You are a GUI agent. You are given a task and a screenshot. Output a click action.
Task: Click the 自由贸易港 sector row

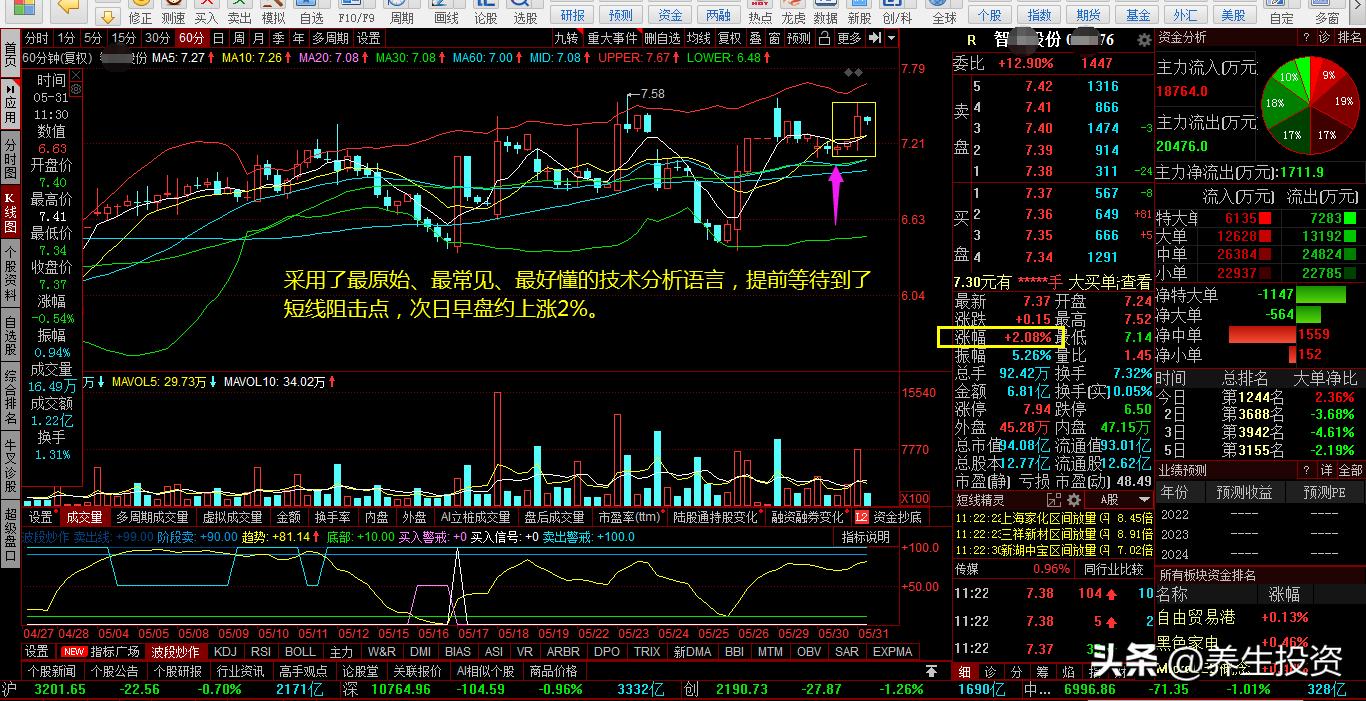pyautogui.click(x=1259, y=617)
